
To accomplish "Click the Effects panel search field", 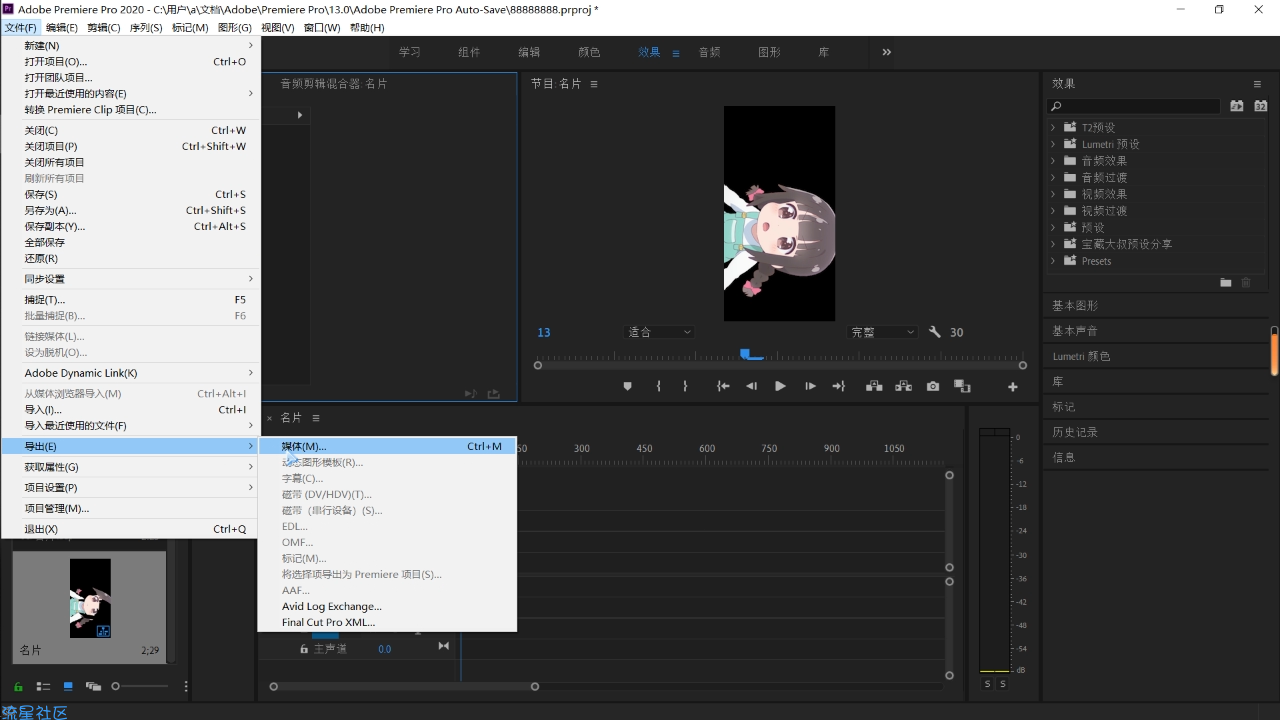I will click(x=1134, y=106).
